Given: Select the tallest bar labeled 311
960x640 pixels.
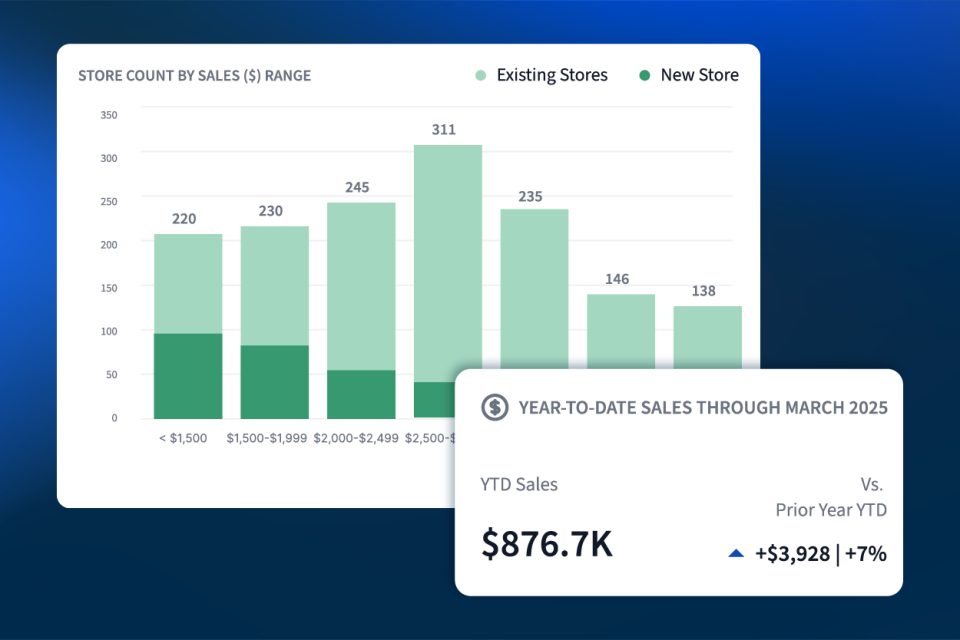Looking at the screenshot, I should (448, 260).
